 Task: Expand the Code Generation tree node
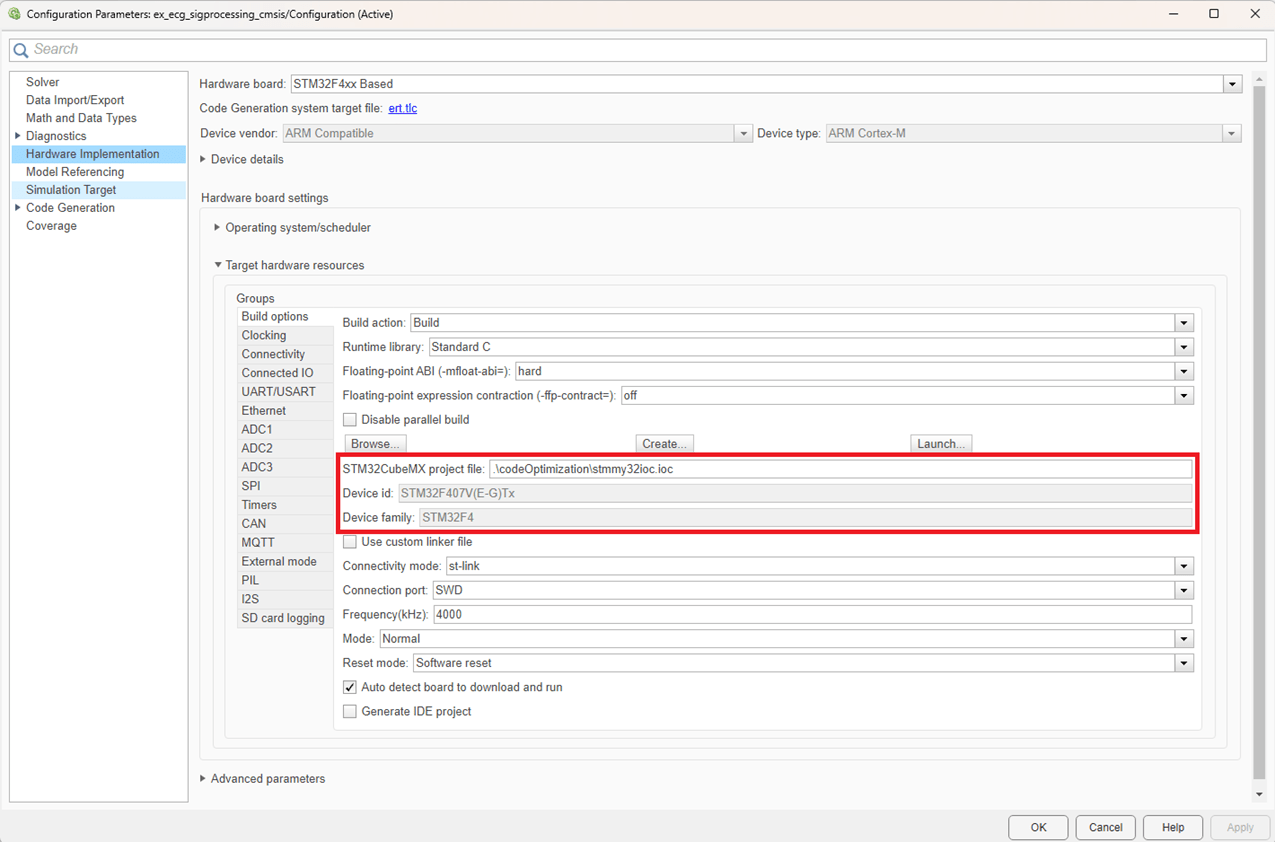18,208
